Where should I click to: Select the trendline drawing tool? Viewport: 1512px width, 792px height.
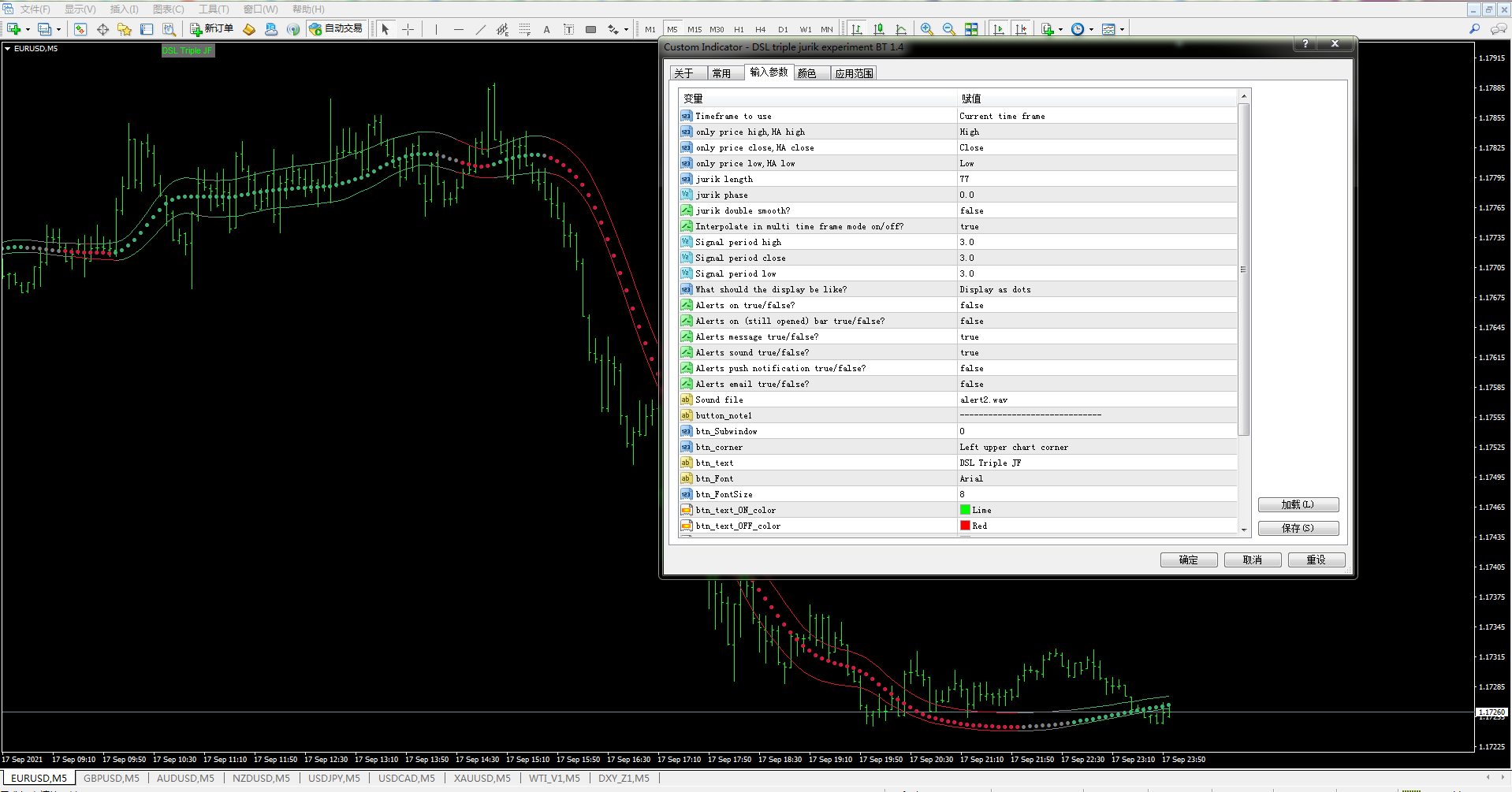tap(481, 29)
